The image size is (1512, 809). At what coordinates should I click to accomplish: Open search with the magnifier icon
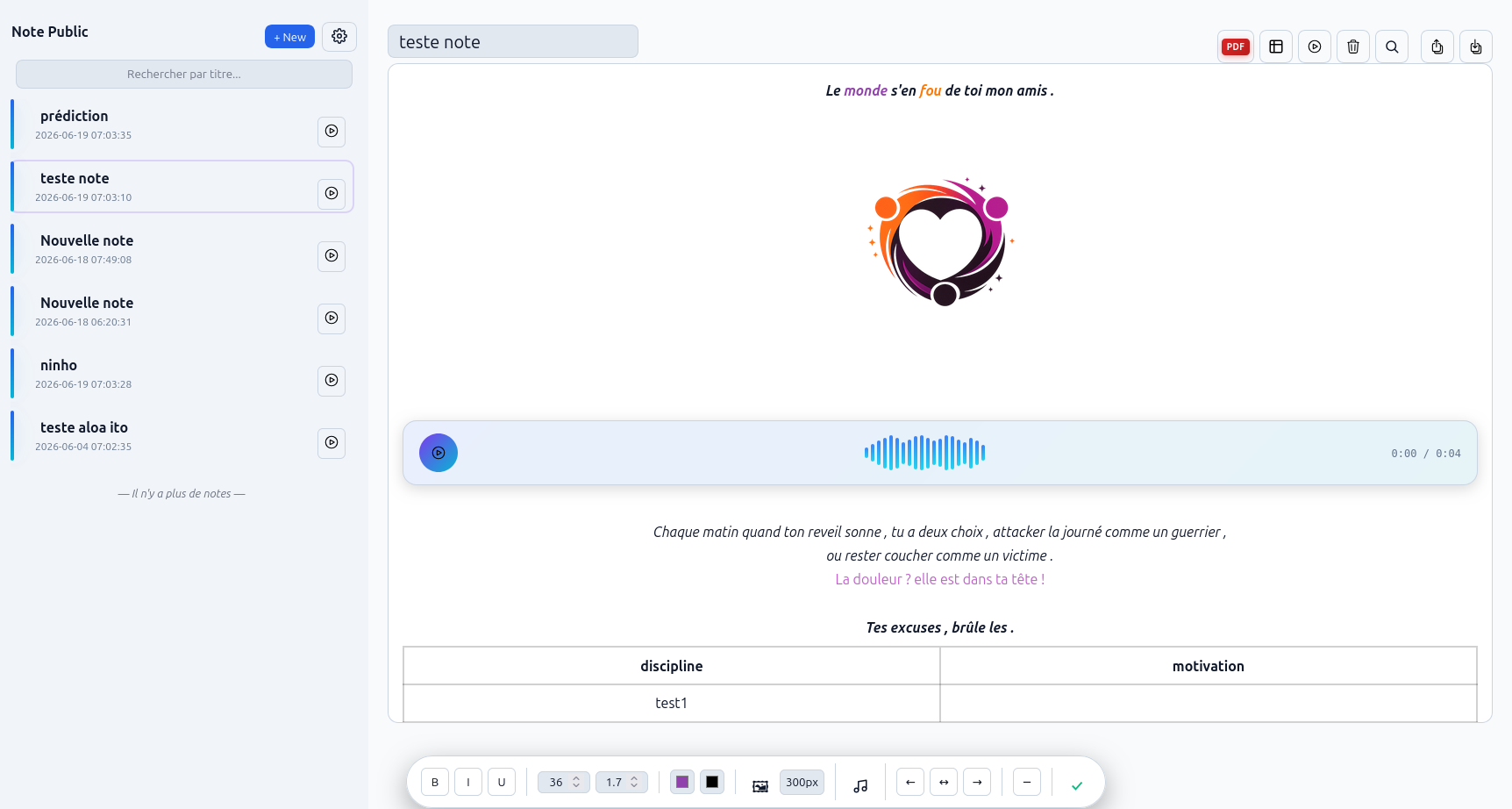point(1392,47)
